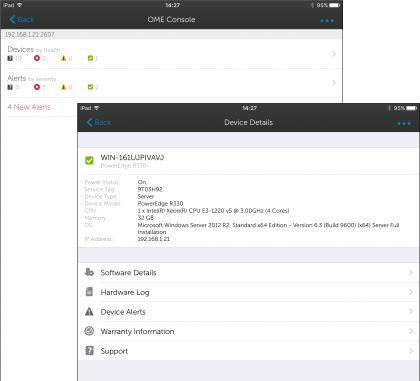The image size is (420, 381).
Task: Tap the Warranty Information badge icon
Action: pyautogui.click(x=89, y=331)
